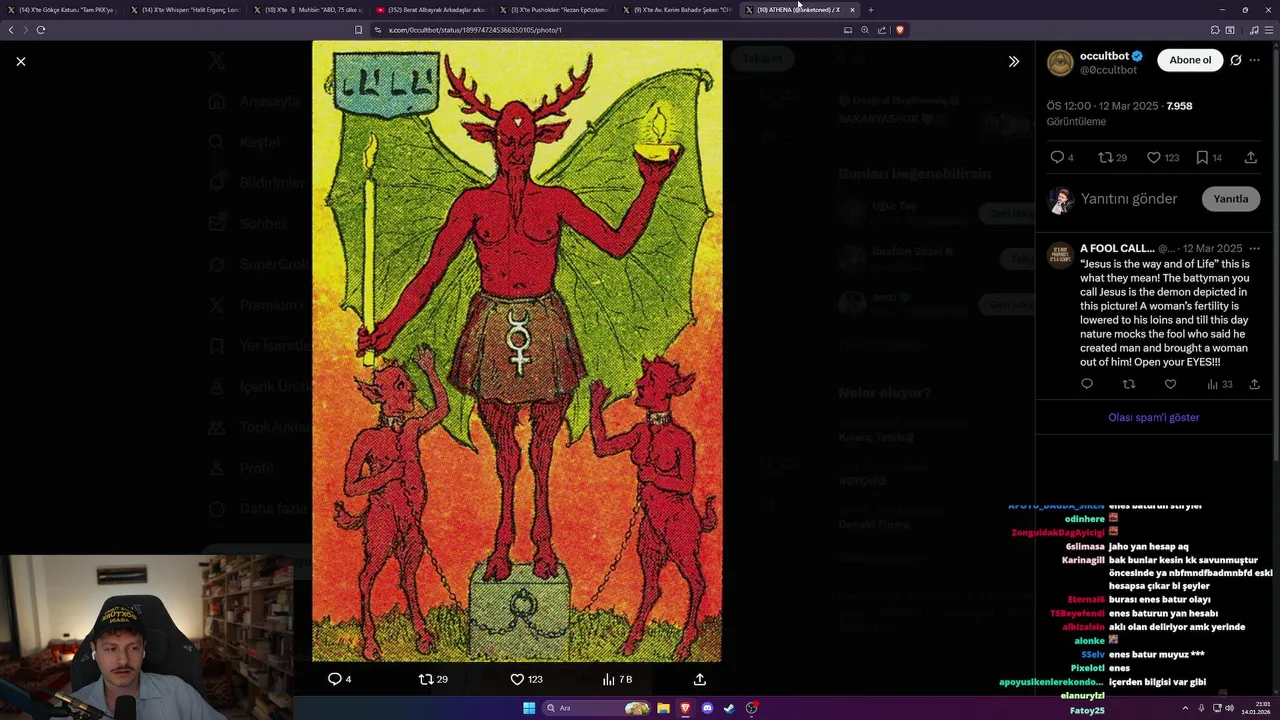Click the share icon in the address bar
This screenshot has width=1280, height=720.
pos(882,30)
